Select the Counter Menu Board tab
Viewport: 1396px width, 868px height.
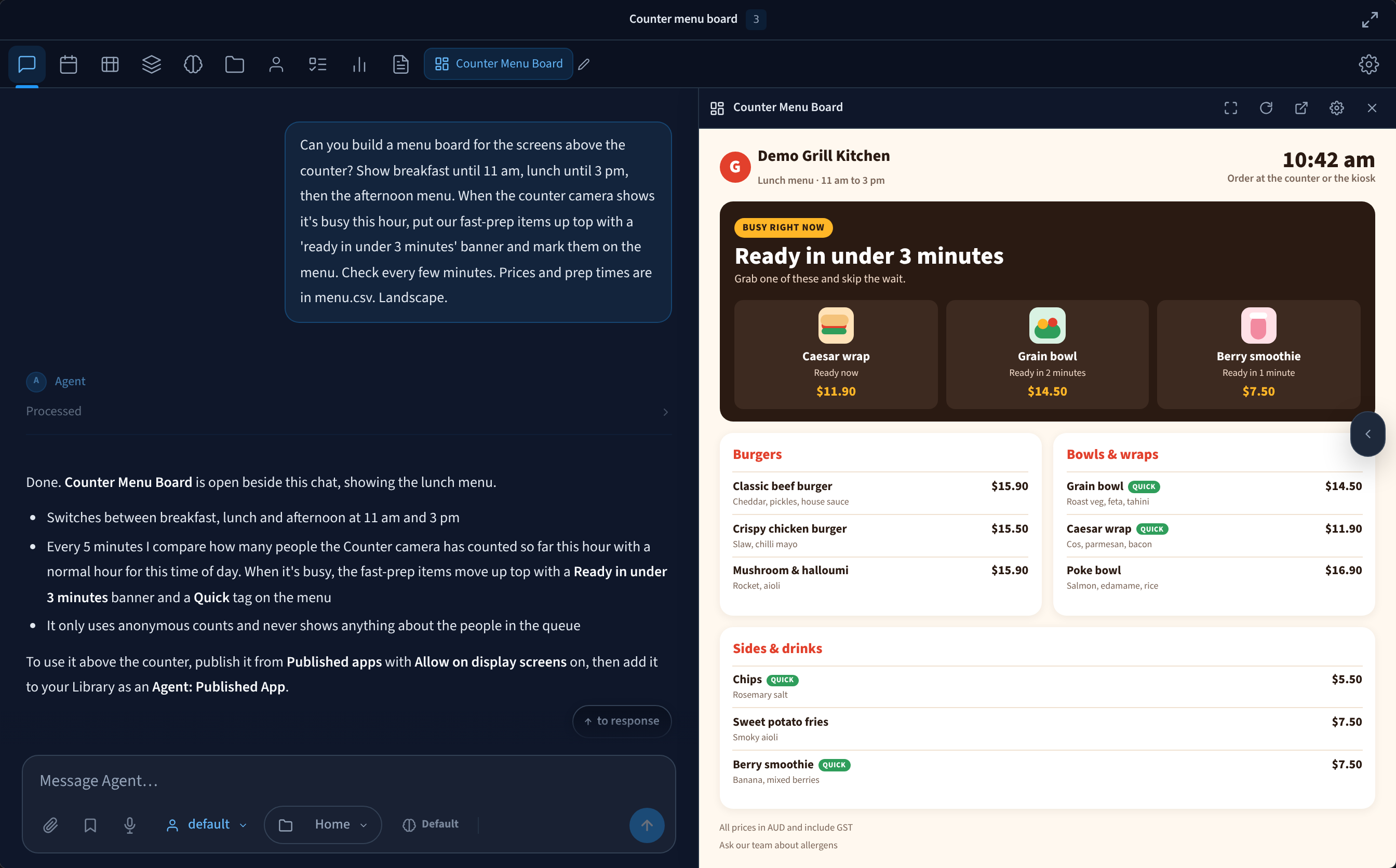click(498, 64)
